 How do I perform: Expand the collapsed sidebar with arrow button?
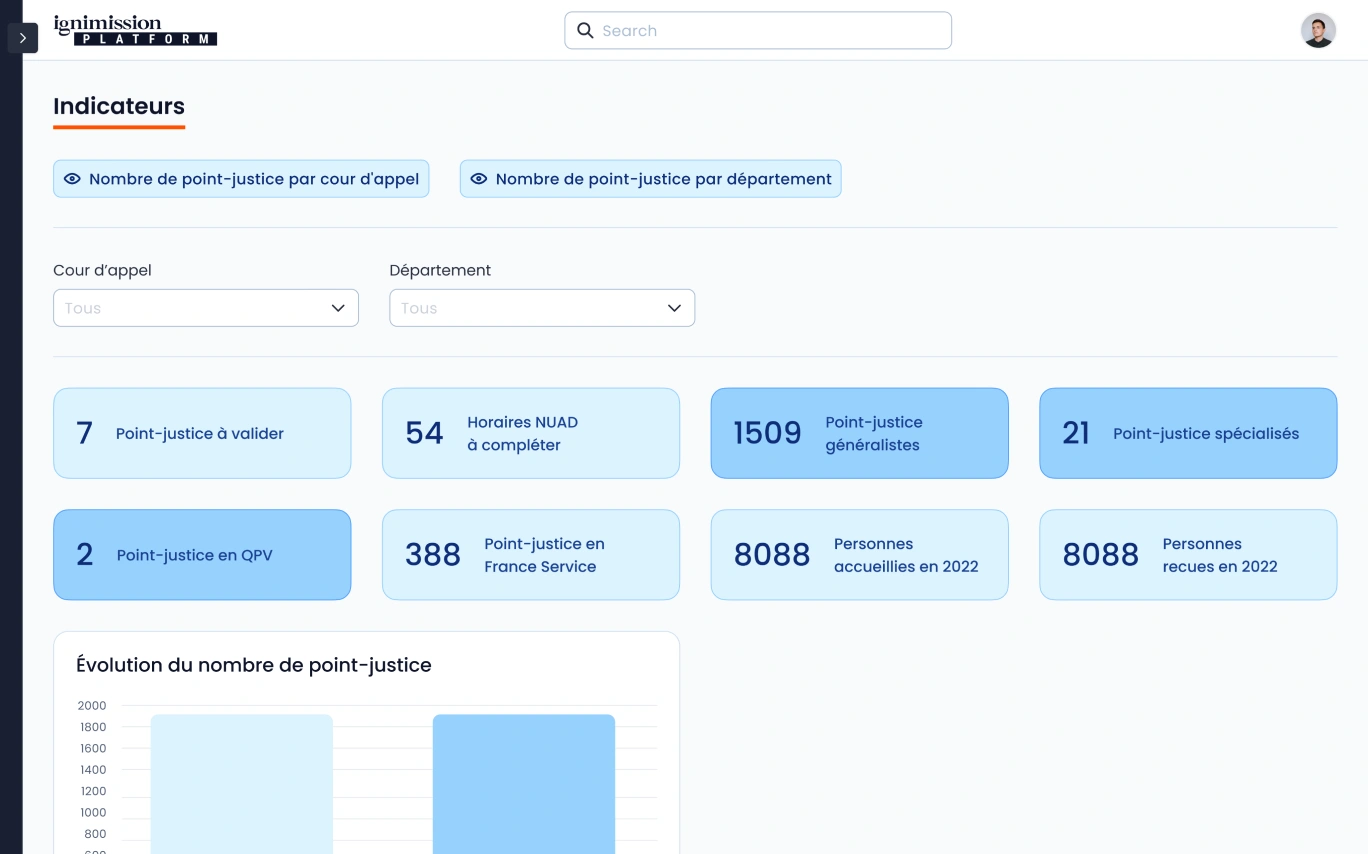[22, 38]
